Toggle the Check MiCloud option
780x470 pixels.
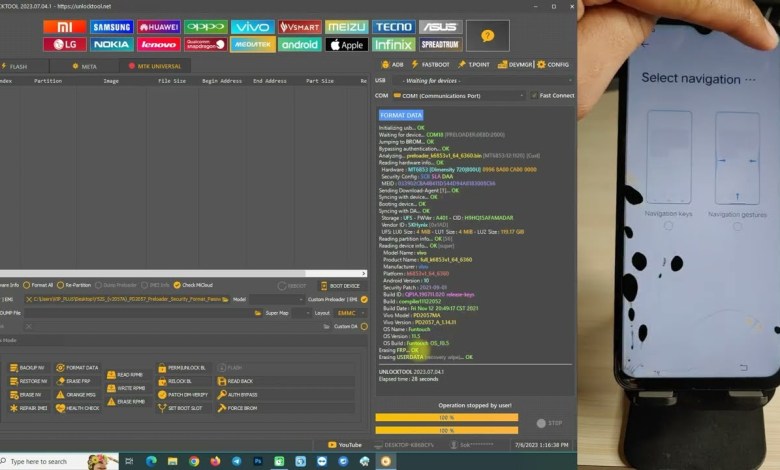click(193, 285)
